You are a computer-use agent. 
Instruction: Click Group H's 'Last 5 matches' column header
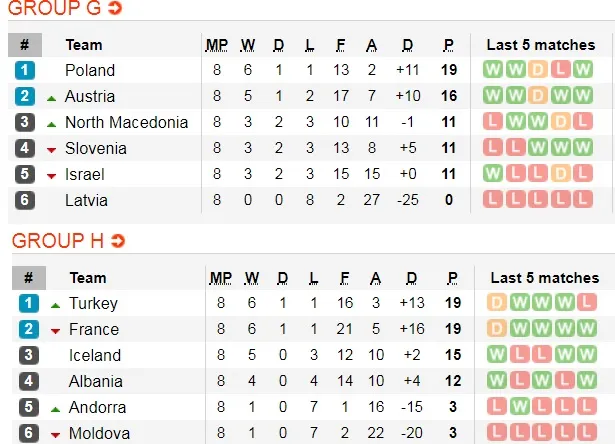click(544, 277)
